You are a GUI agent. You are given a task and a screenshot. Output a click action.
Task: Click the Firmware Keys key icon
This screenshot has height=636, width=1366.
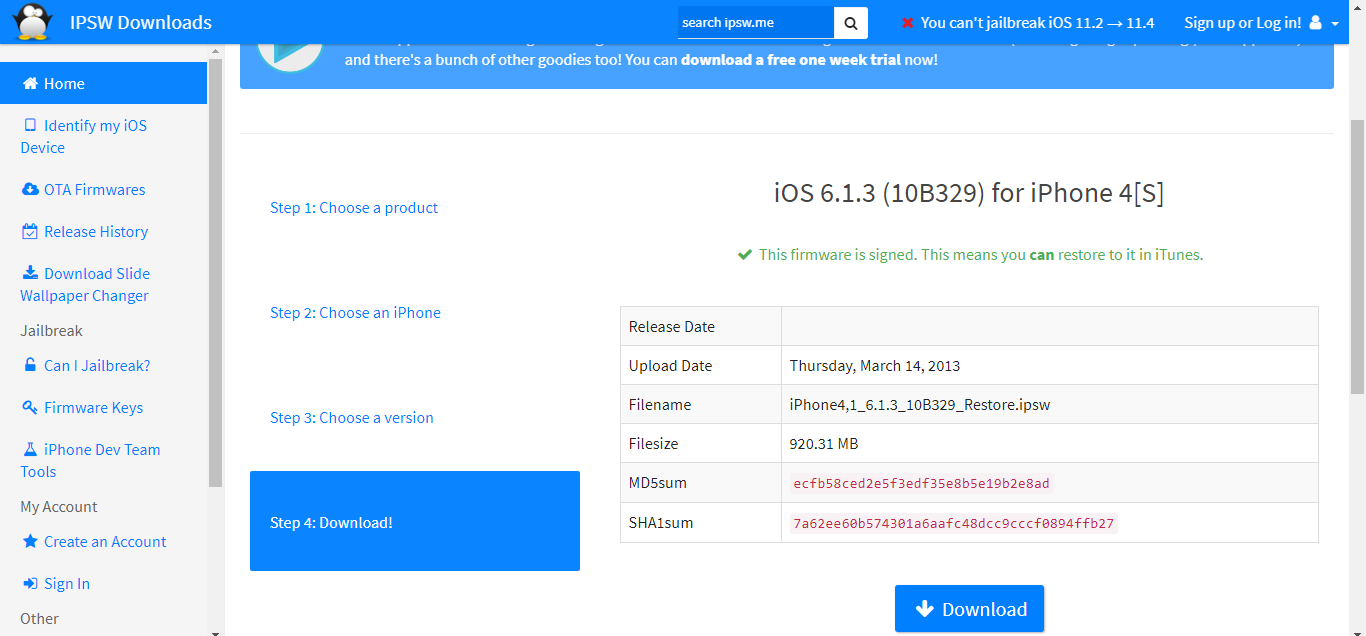(x=30, y=408)
